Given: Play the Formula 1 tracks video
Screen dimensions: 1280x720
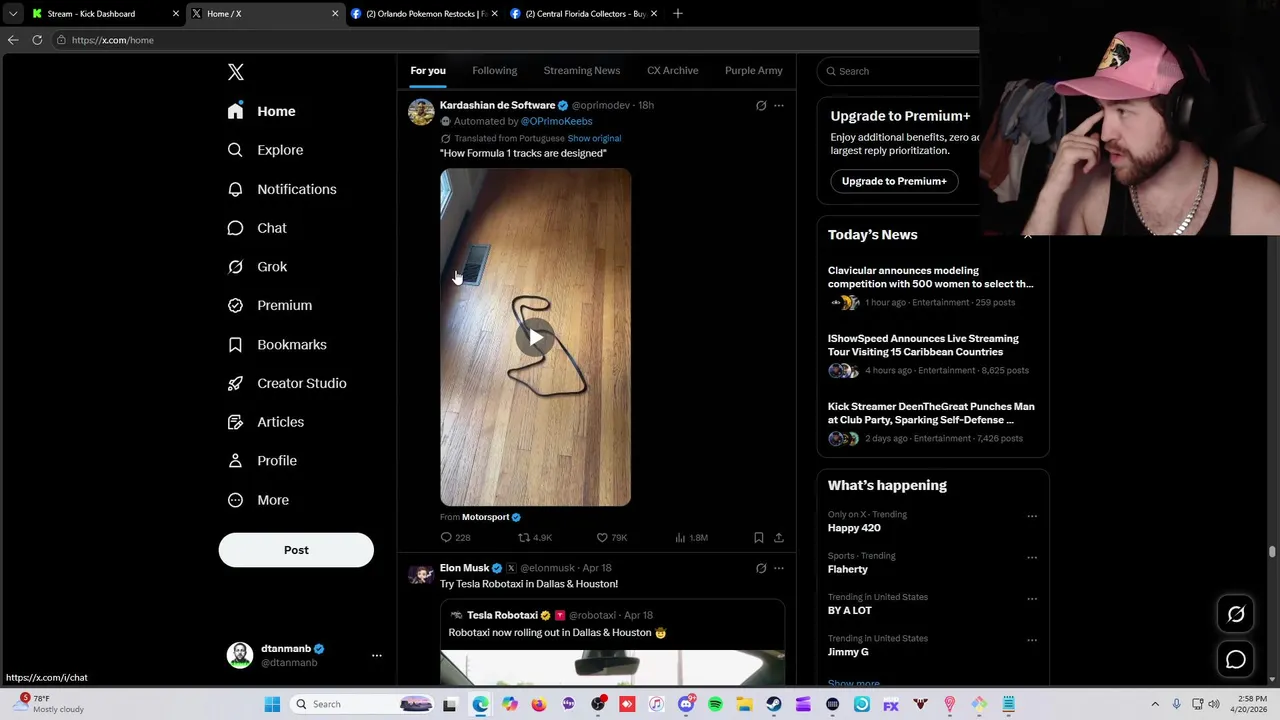Looking at the screenshot, I should coord(536,338).
